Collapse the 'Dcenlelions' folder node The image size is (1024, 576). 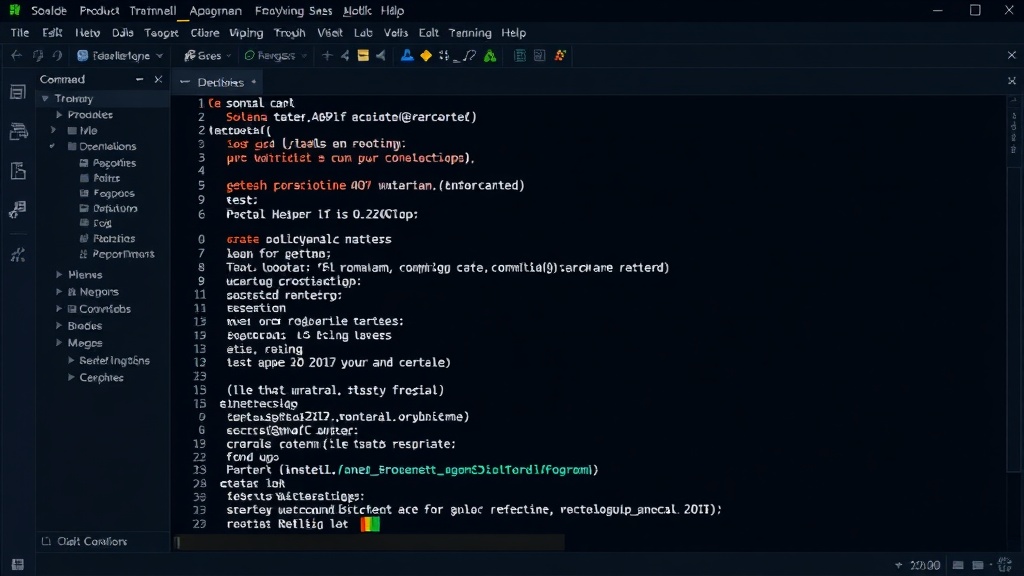tap(52, 146)
